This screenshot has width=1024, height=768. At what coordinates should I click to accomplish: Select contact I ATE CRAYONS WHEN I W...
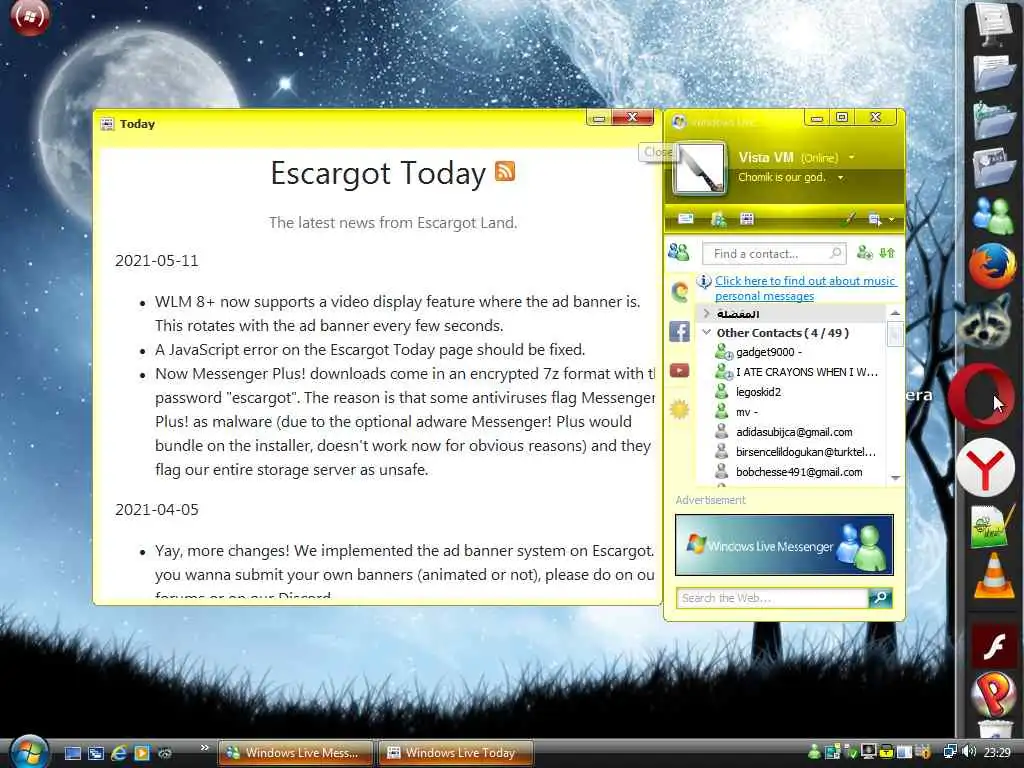[799, 372]
